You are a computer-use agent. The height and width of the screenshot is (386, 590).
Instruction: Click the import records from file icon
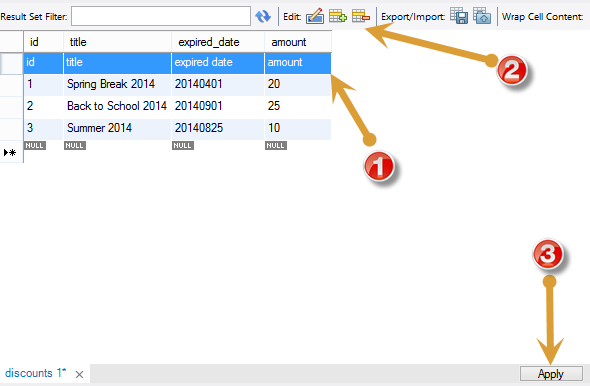point(482,16)
